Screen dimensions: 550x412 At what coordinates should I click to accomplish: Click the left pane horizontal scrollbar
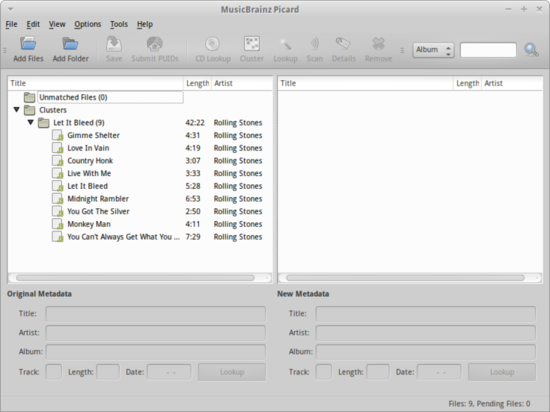(x=135, y=278)
